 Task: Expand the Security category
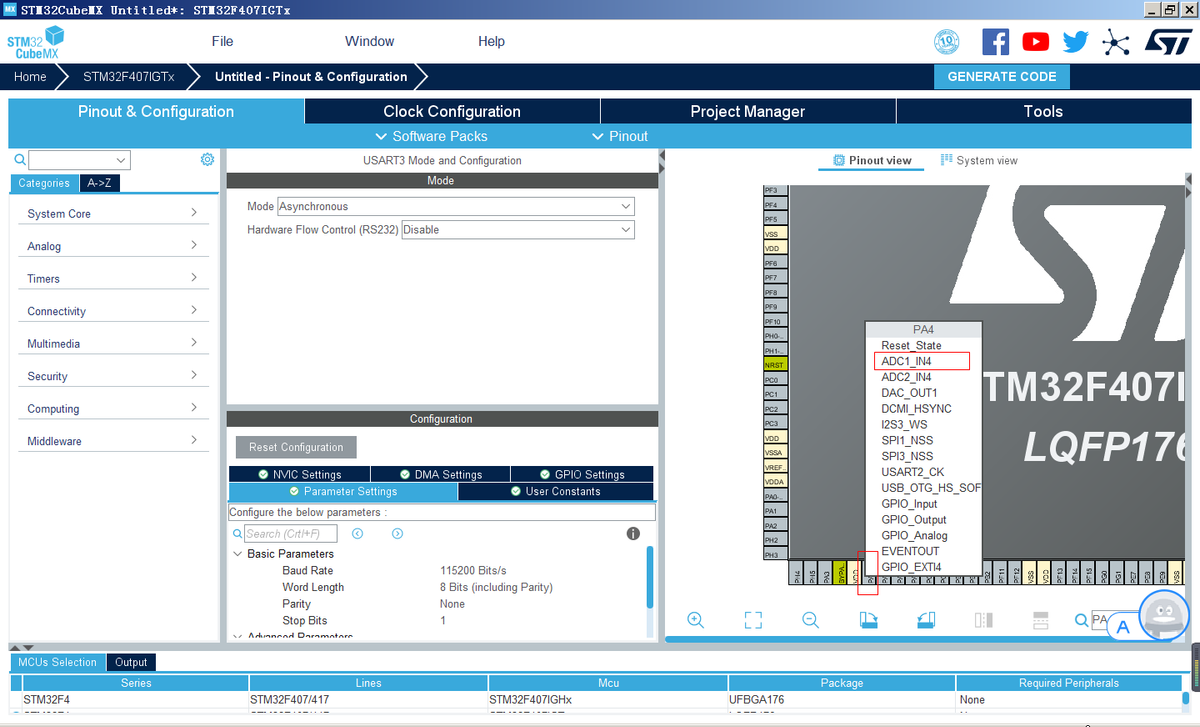(x=112, y=376)
